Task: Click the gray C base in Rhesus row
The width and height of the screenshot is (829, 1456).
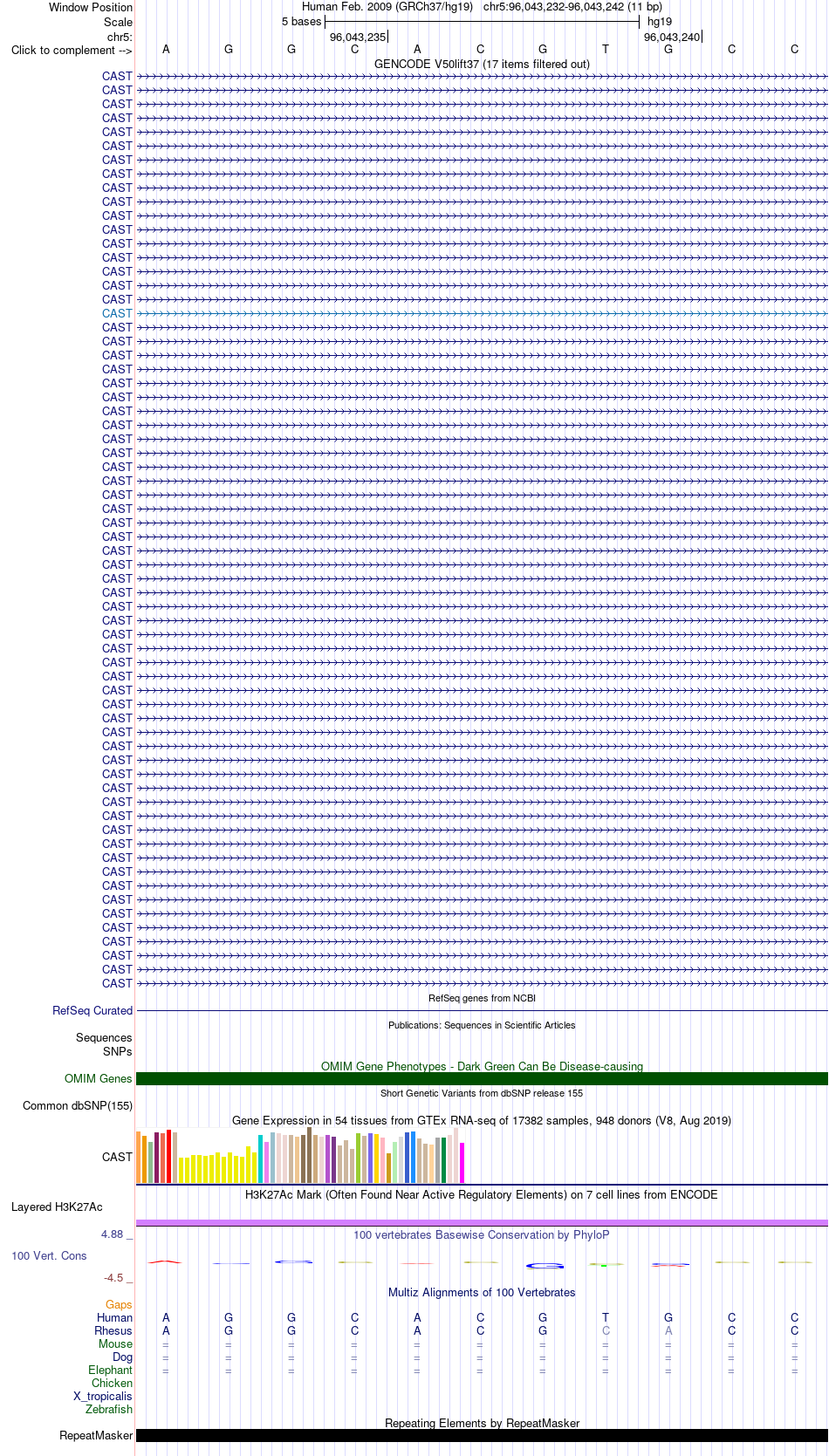Action: click(606, 1330)
